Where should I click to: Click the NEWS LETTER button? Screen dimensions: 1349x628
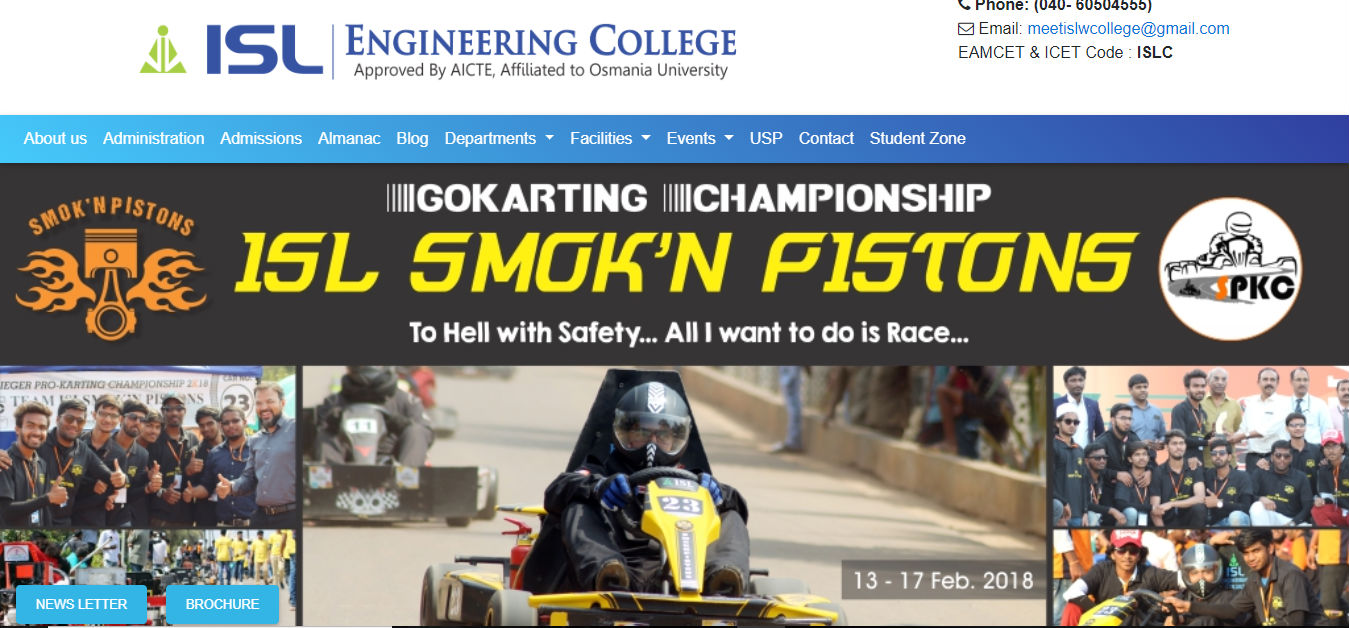coord(82,604)
